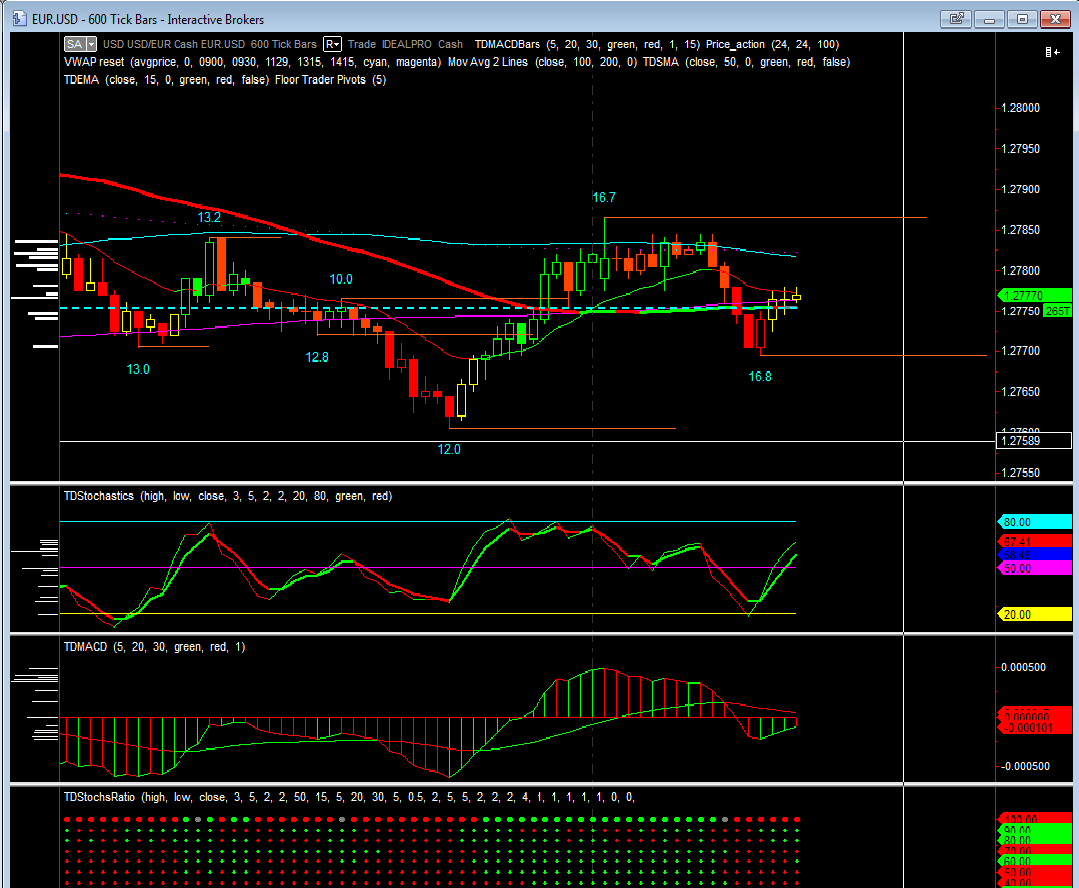Click the magenta 50.00 stochastics level tag
This screenshot has height=888, width=1079.
(1034, 569)
